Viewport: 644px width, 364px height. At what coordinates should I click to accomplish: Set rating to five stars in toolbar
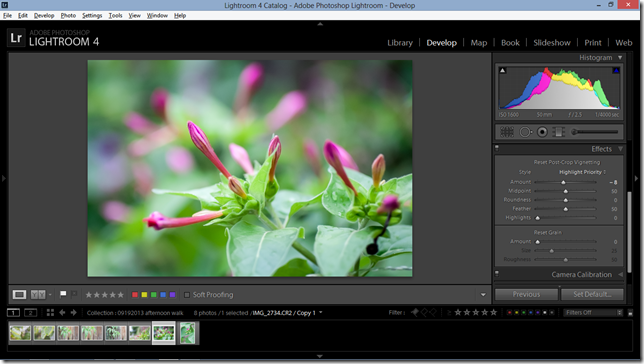[120, 295]
